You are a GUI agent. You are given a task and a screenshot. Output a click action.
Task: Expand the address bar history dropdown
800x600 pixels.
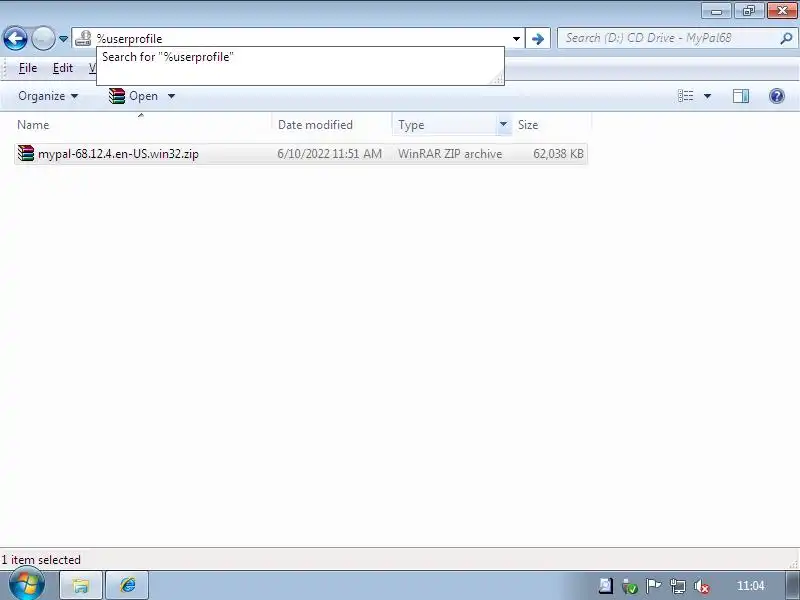pos(516,39)
